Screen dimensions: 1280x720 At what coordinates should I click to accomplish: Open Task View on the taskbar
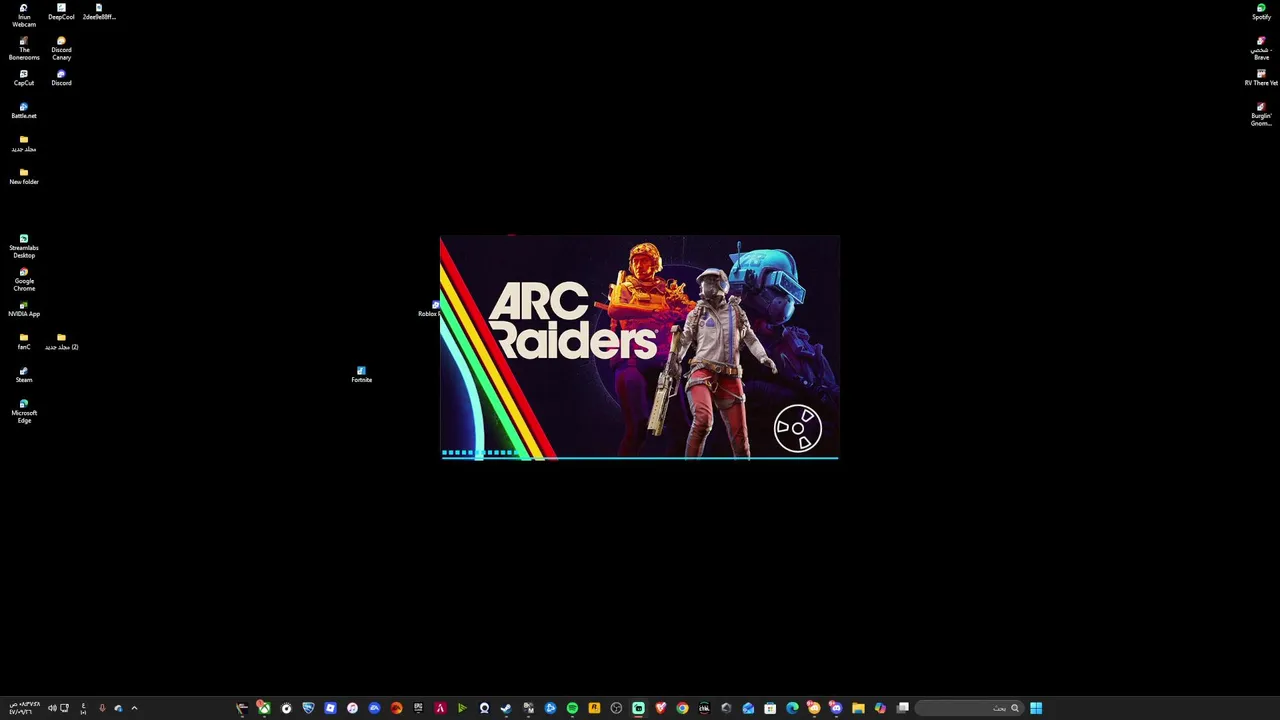(x=902, y=708)
